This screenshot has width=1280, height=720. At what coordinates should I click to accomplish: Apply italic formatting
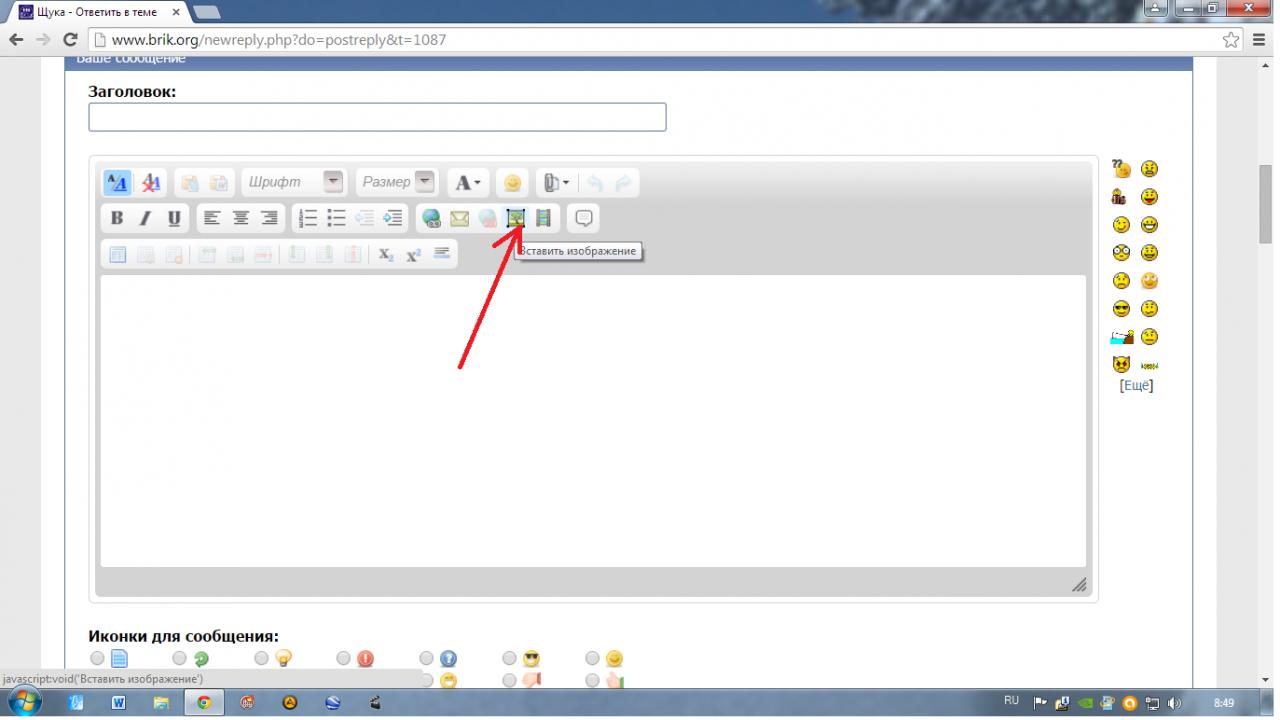(145, 218)
